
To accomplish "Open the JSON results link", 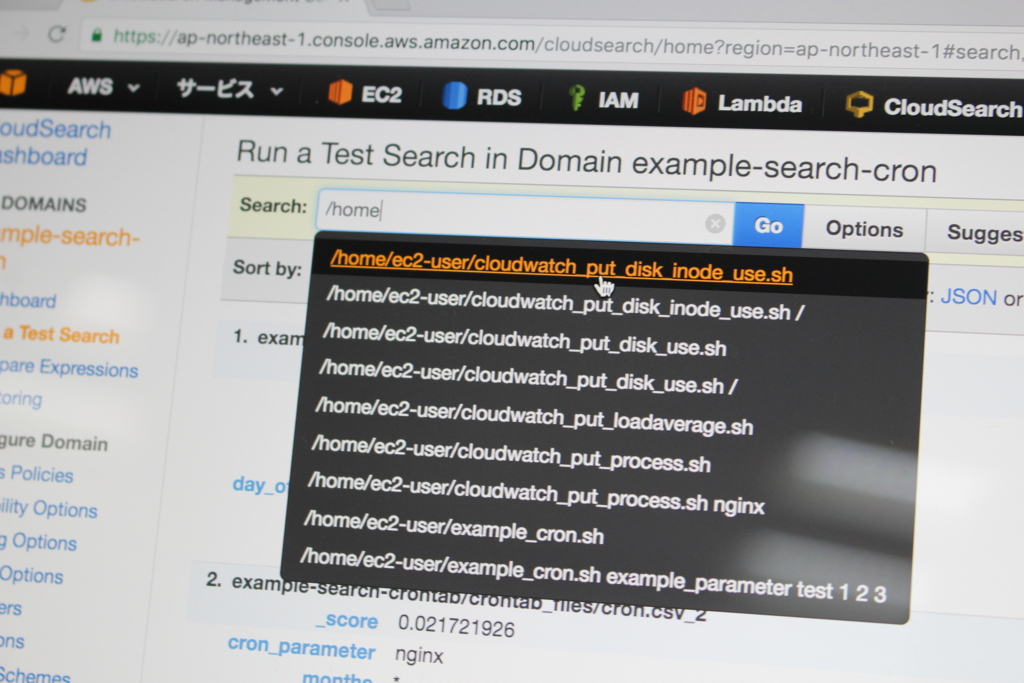I will point(968,297).
